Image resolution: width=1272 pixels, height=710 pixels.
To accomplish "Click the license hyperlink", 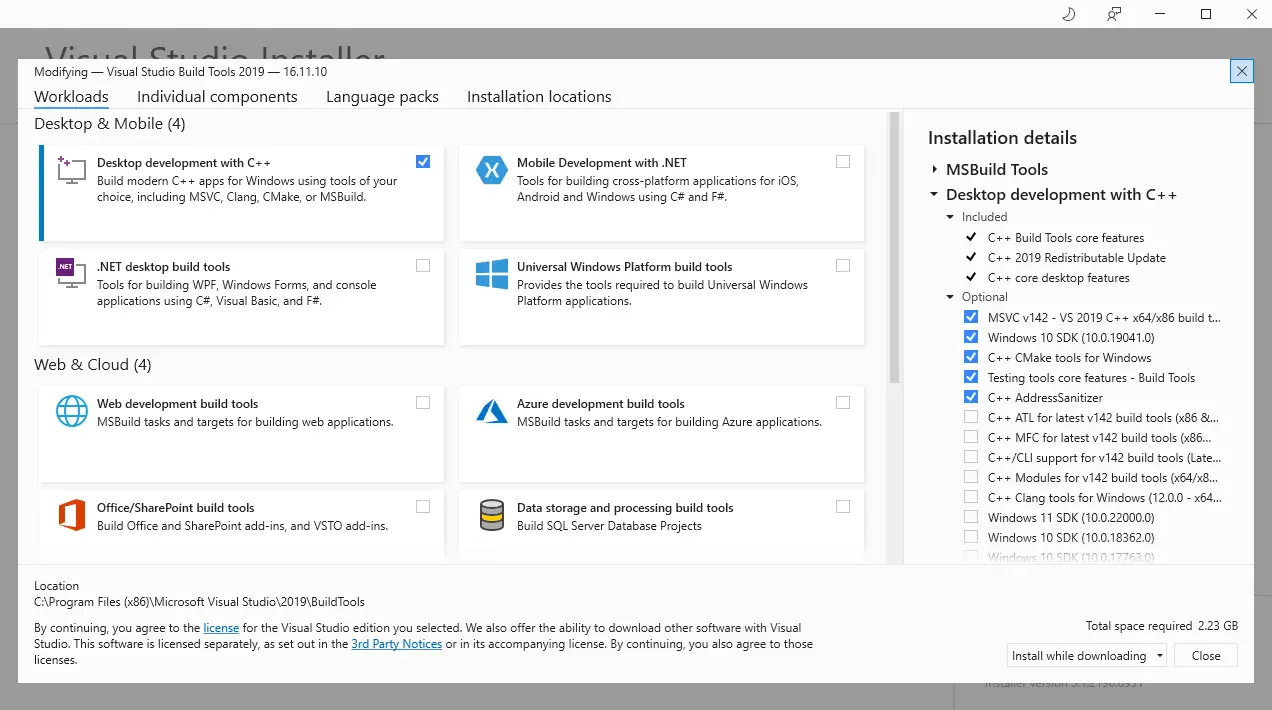I will pos(221,627).
